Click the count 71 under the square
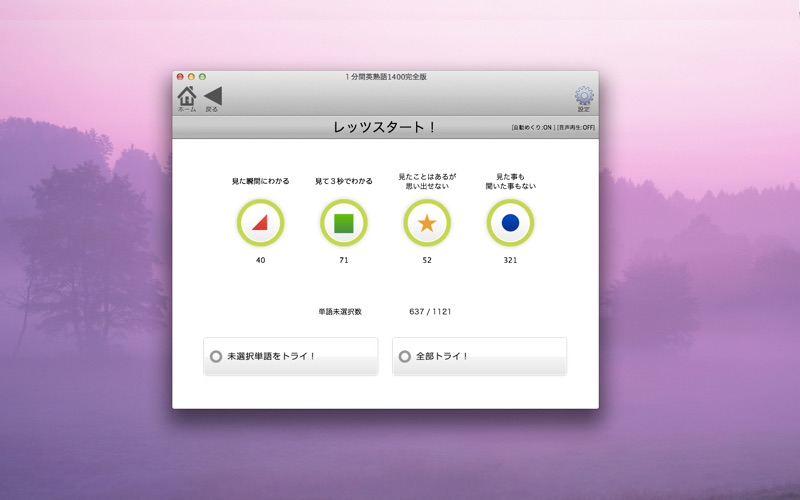 343,260
